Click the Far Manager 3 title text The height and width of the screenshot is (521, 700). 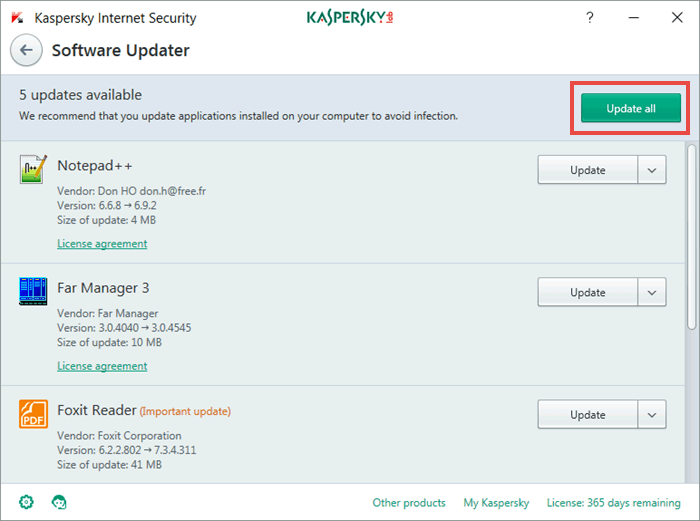(x=103, y=288)
